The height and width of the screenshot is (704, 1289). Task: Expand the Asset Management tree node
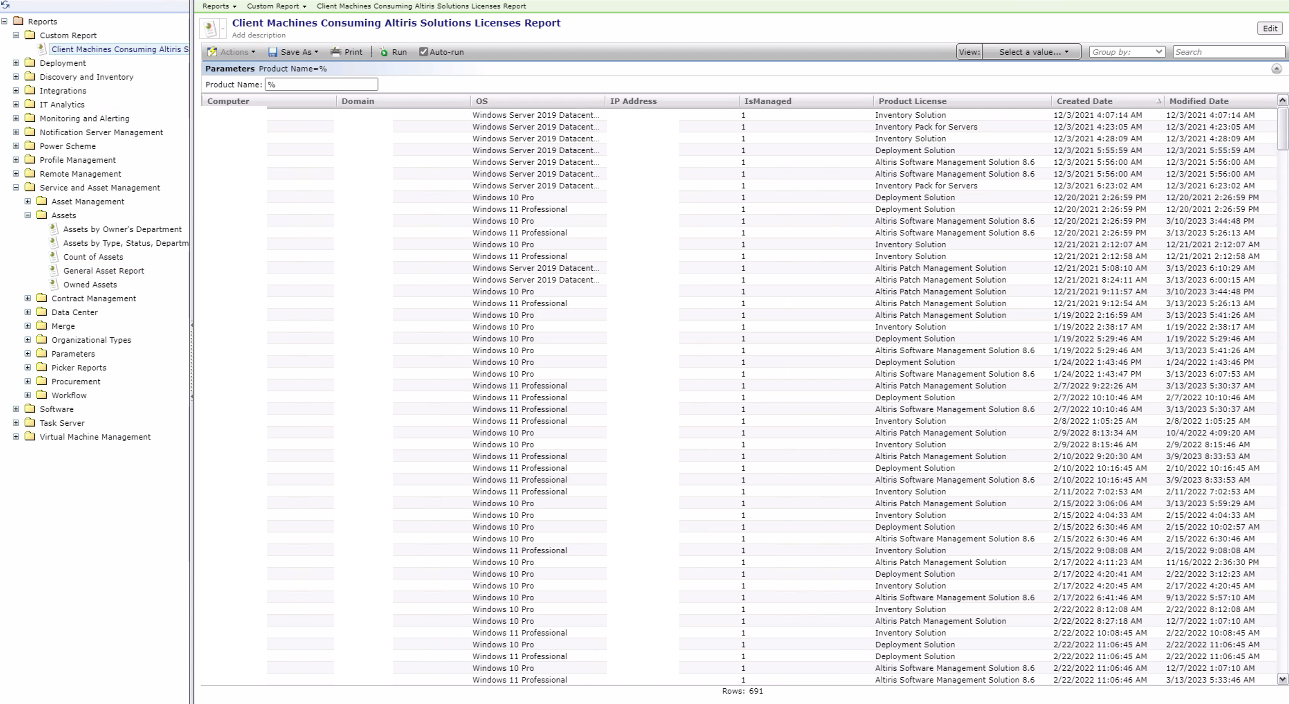(x=28, y=202)
